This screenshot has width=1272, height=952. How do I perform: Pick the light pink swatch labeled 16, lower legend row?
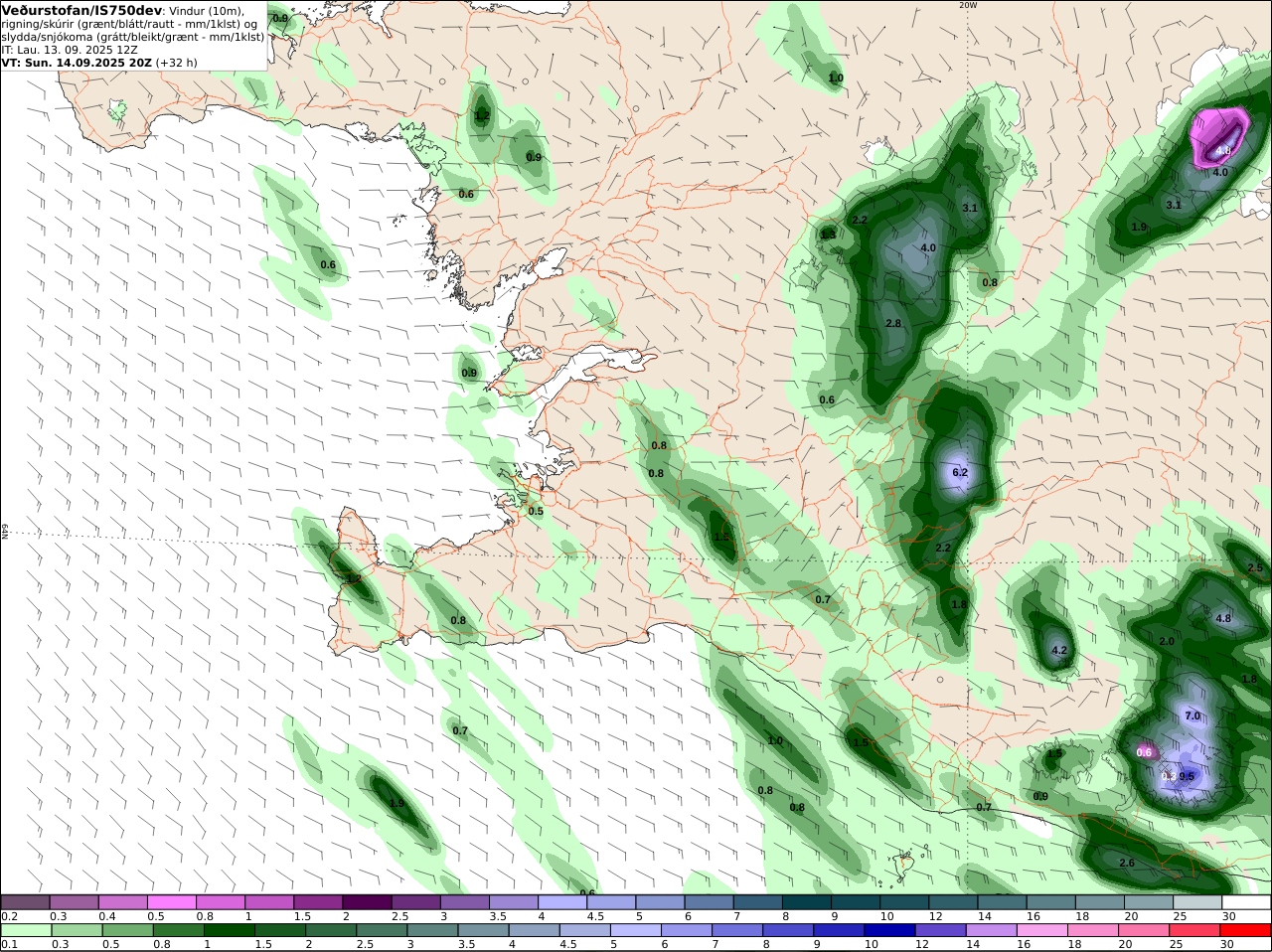(x=1042, y=930)
